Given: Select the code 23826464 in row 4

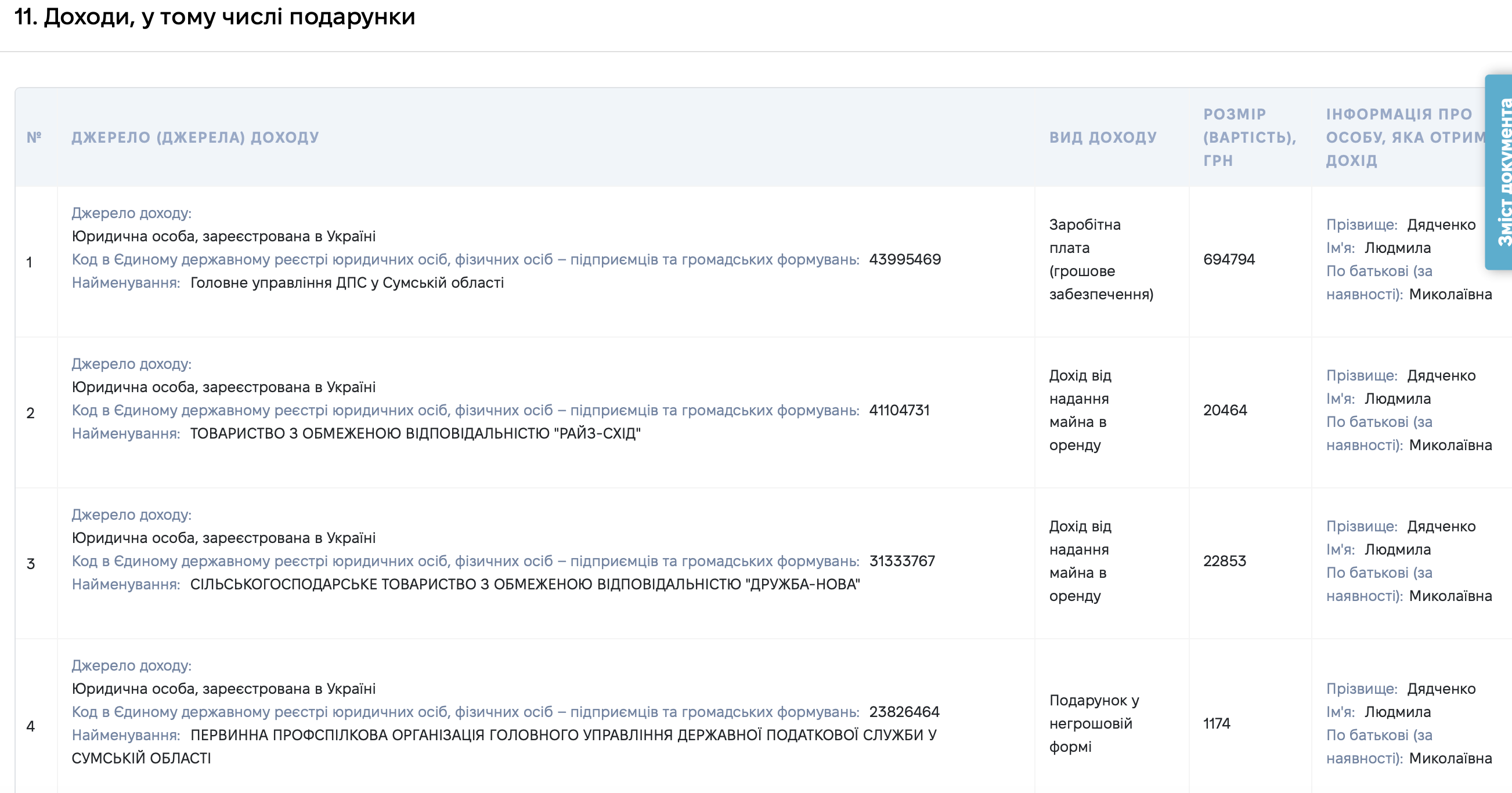Looking at the screenshot, I should (904, 711).
